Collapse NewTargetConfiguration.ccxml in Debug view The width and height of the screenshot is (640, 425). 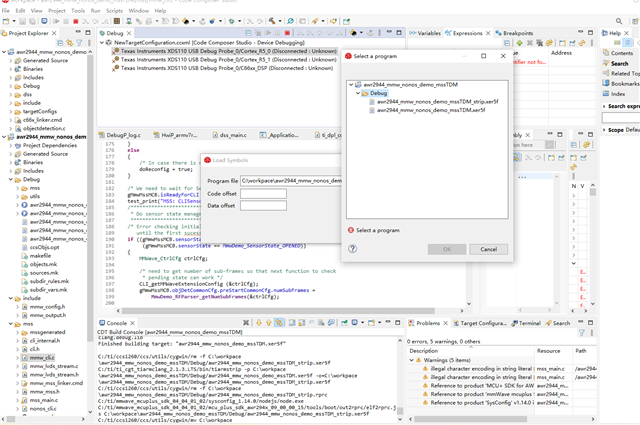click(x=102, y=42)
